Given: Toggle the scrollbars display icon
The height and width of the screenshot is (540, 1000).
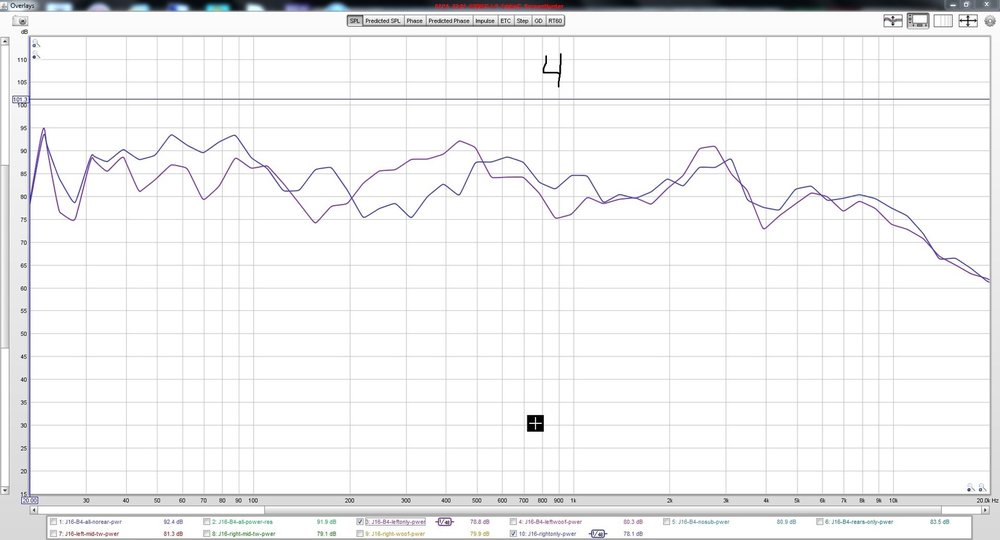Looking at the screenshot, I should pyautogui.click(x=918, y=21).
